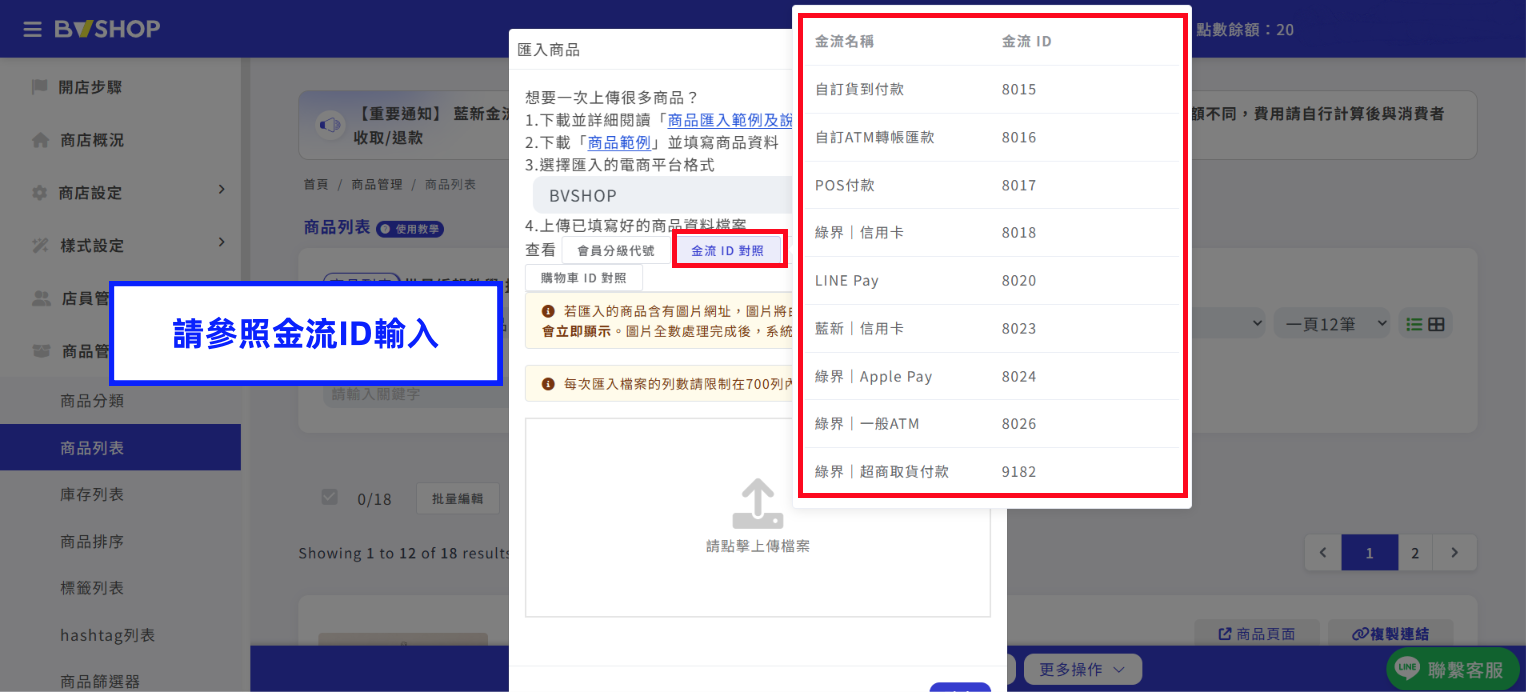This screenshot has width=1526, height=692.
Task: Select 商品列表 sidebar item
Action: [x=120, y=447]
